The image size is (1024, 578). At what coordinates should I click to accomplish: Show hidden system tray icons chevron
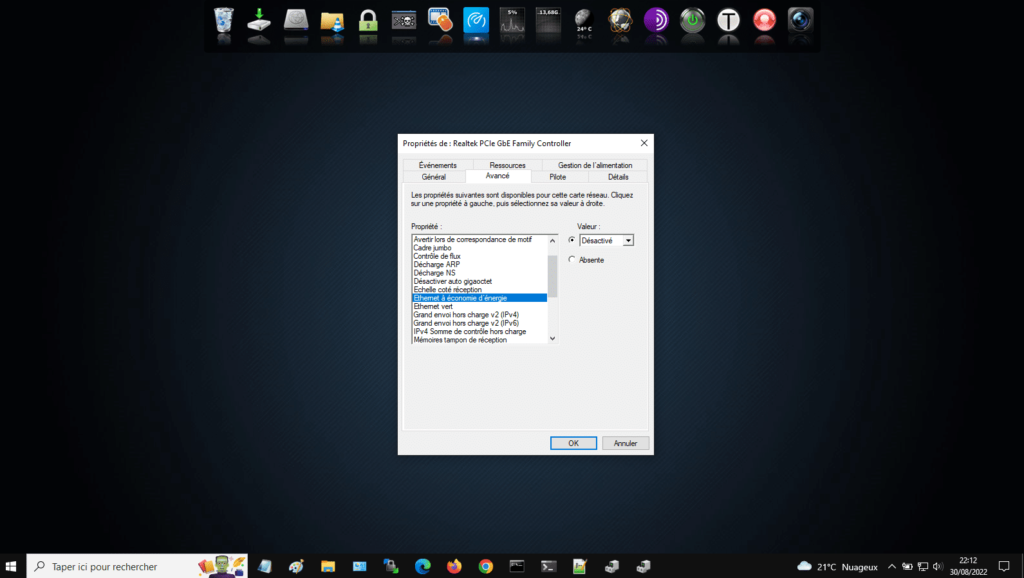pos(892,566)
